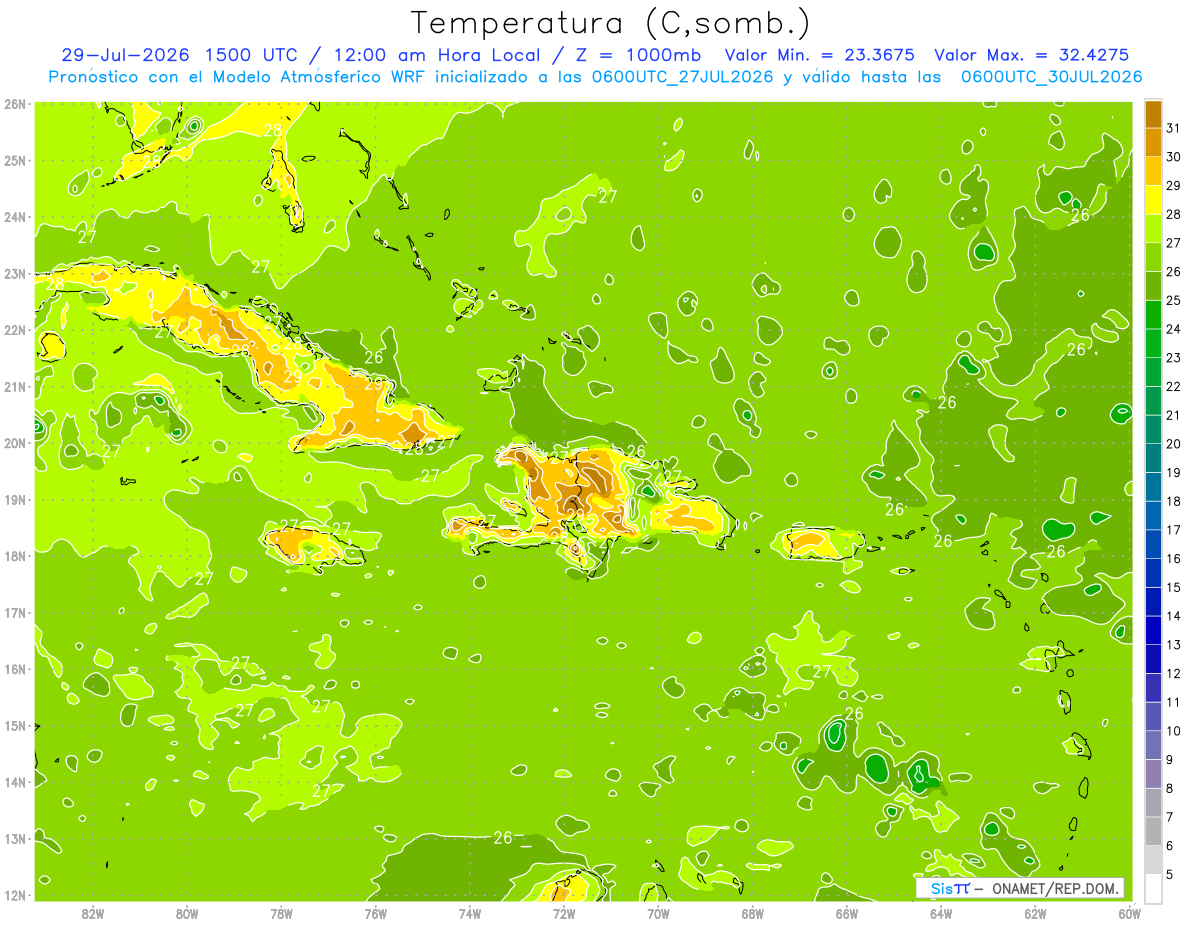Click legend value "23" on the color scale
This screenshot has height=927, width=1200.
1174,358
